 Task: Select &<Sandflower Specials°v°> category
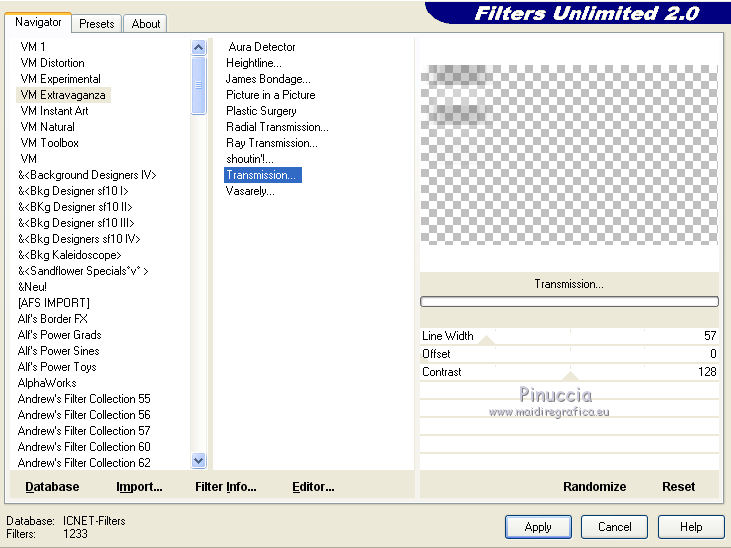click(x=83, y=271)
